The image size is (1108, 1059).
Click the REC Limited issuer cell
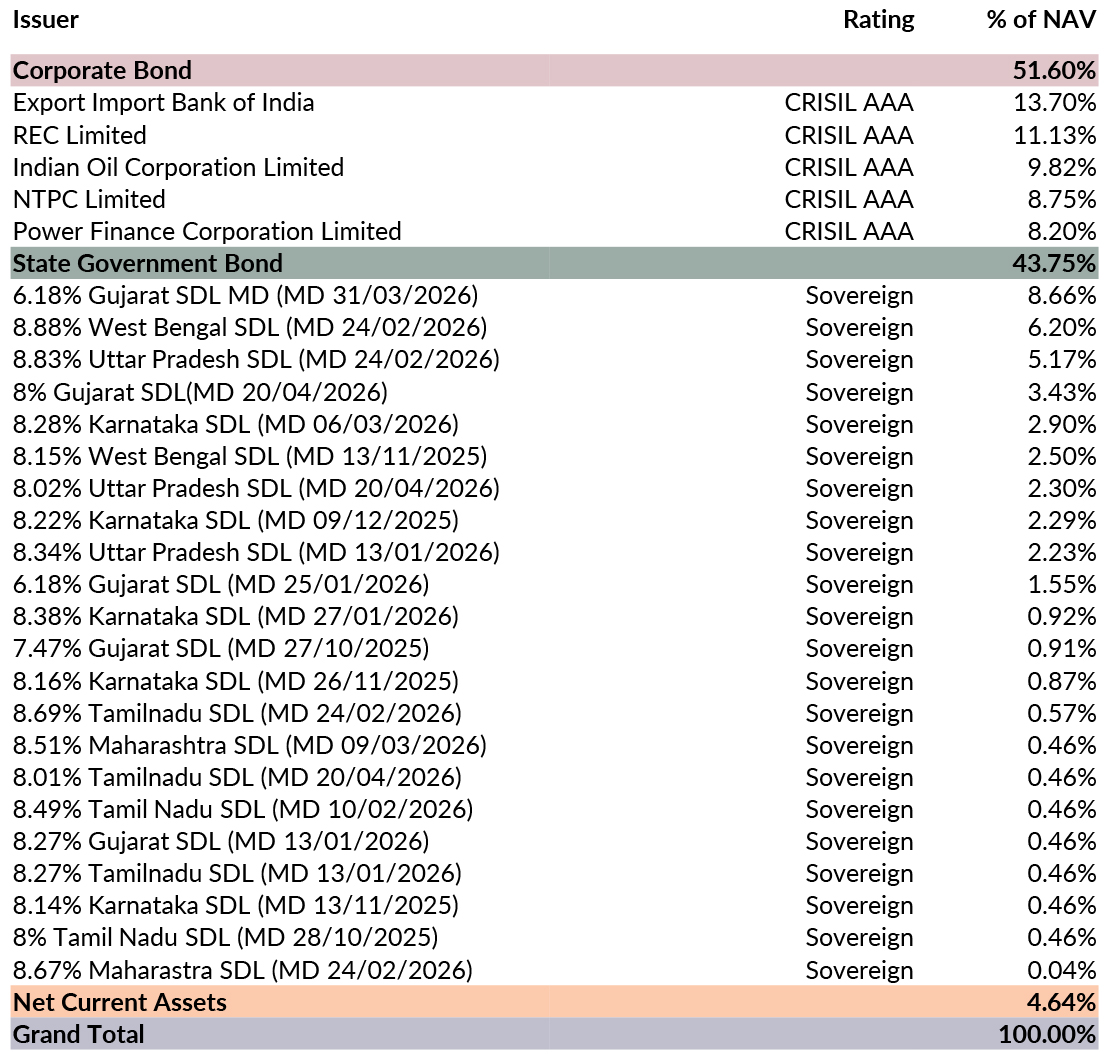click(x=79, y=135)
